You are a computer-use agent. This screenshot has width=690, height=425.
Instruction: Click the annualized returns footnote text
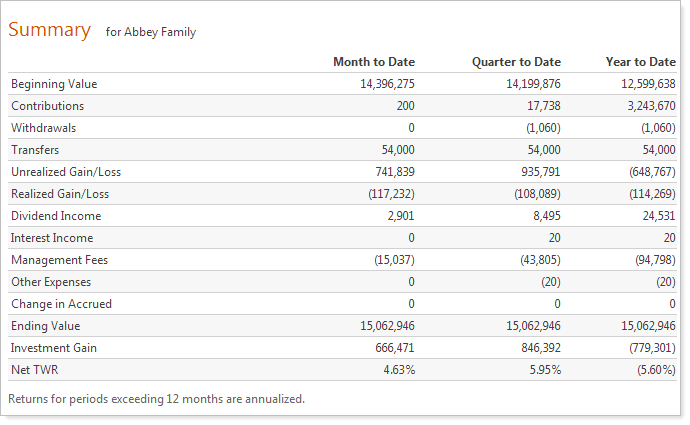(x=155, y=399)
